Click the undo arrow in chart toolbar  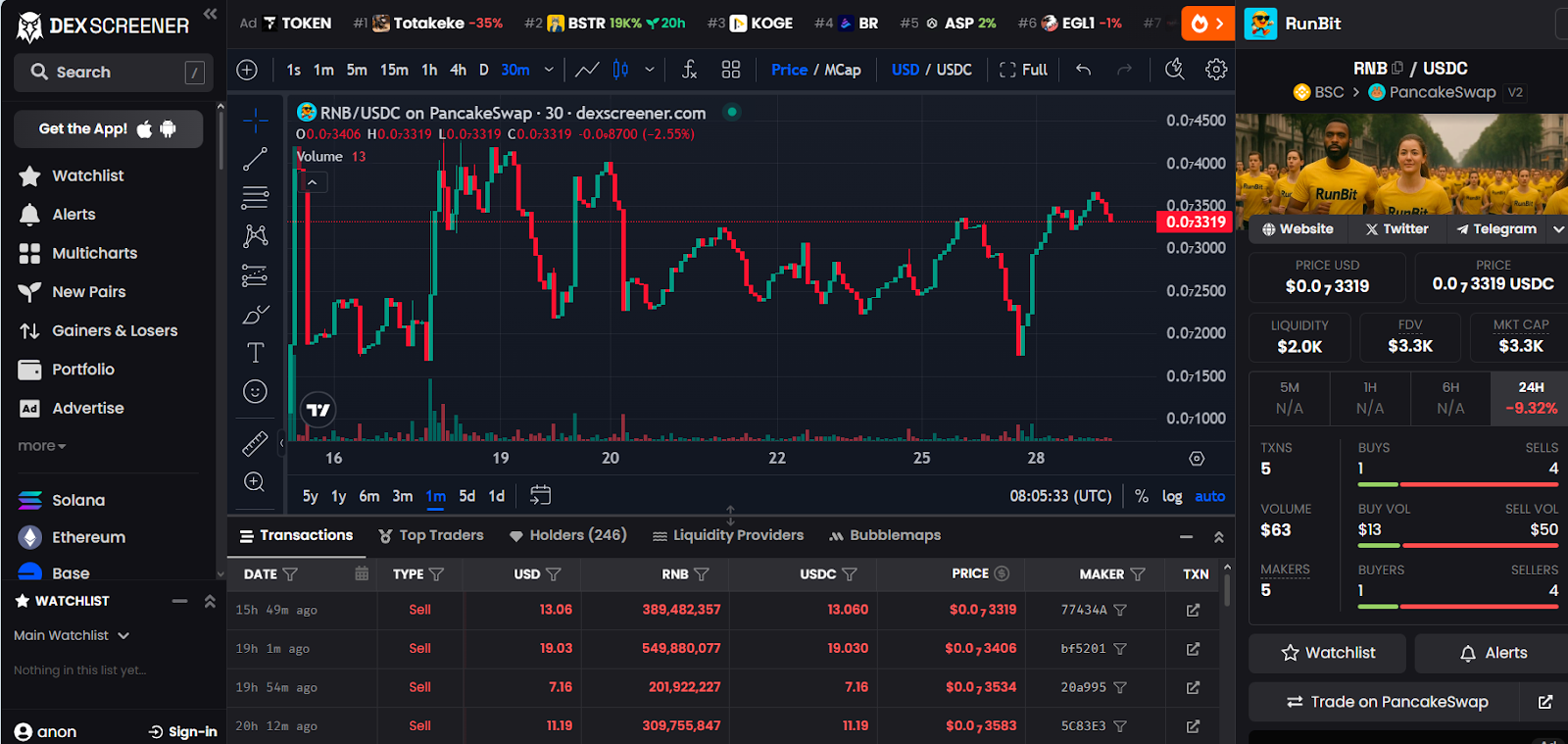(1083, 70)
